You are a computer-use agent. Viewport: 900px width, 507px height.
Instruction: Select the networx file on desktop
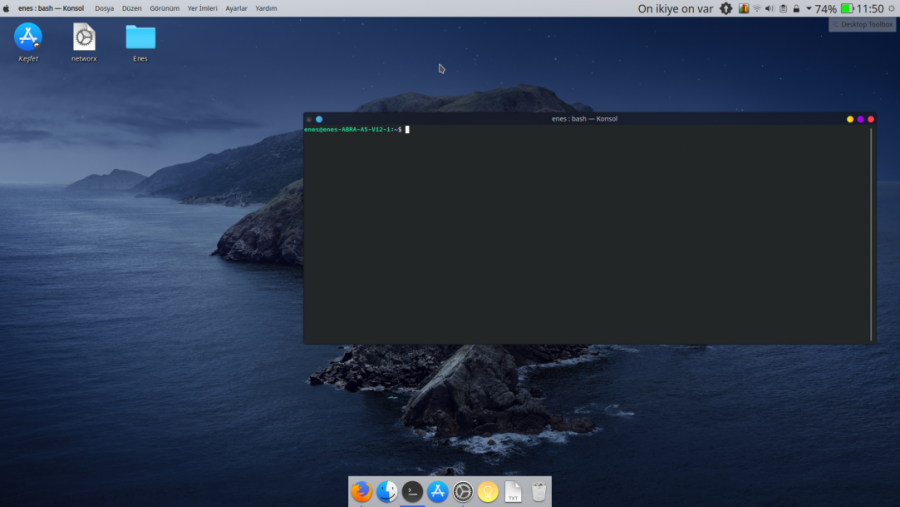pos(84,38)
